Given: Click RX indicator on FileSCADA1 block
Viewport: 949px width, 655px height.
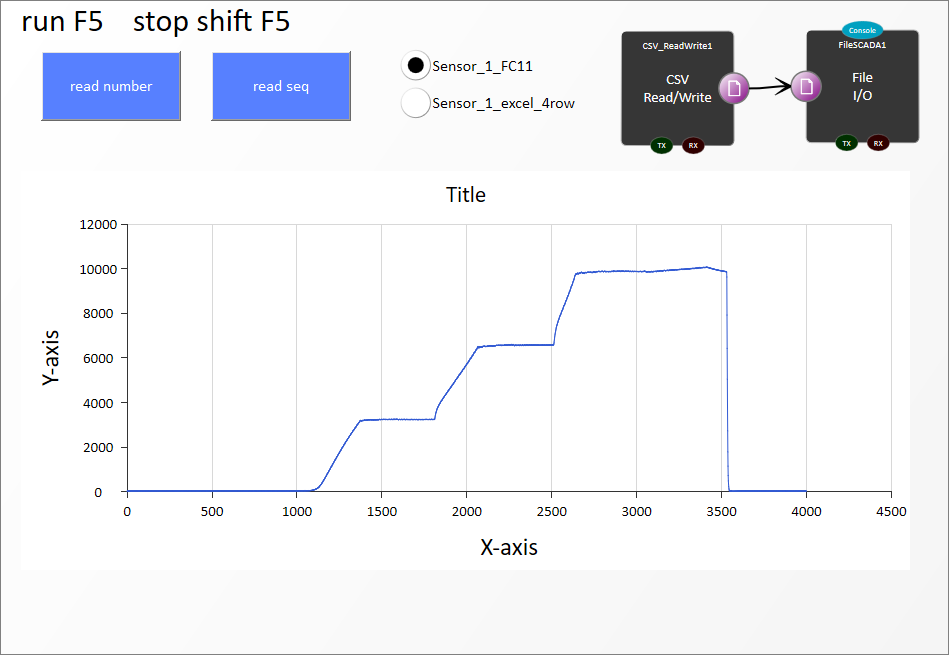Looking at the screenshot, I should pos(878,143).
